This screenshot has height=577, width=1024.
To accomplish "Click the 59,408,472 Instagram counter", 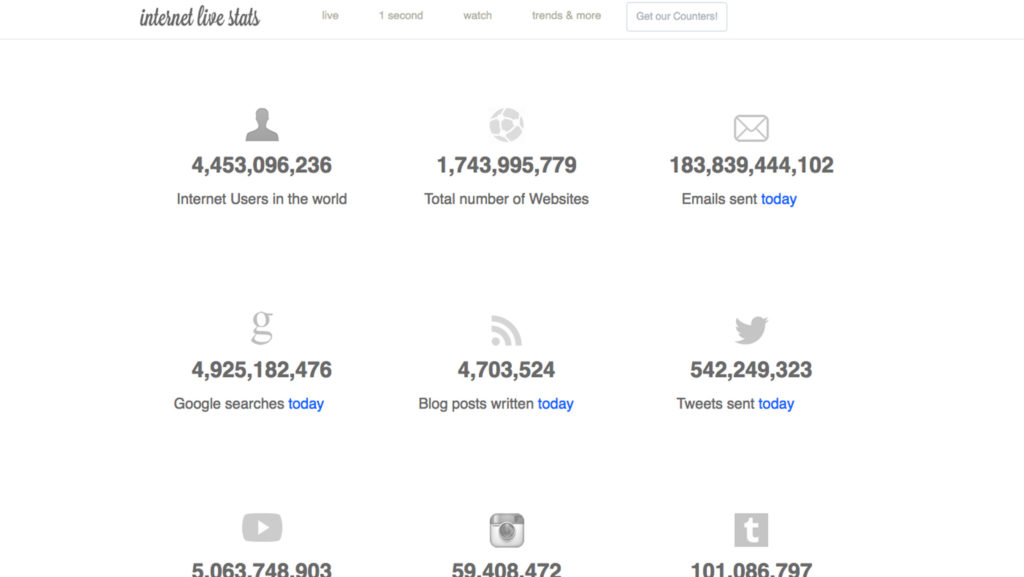I will (507, 569).
